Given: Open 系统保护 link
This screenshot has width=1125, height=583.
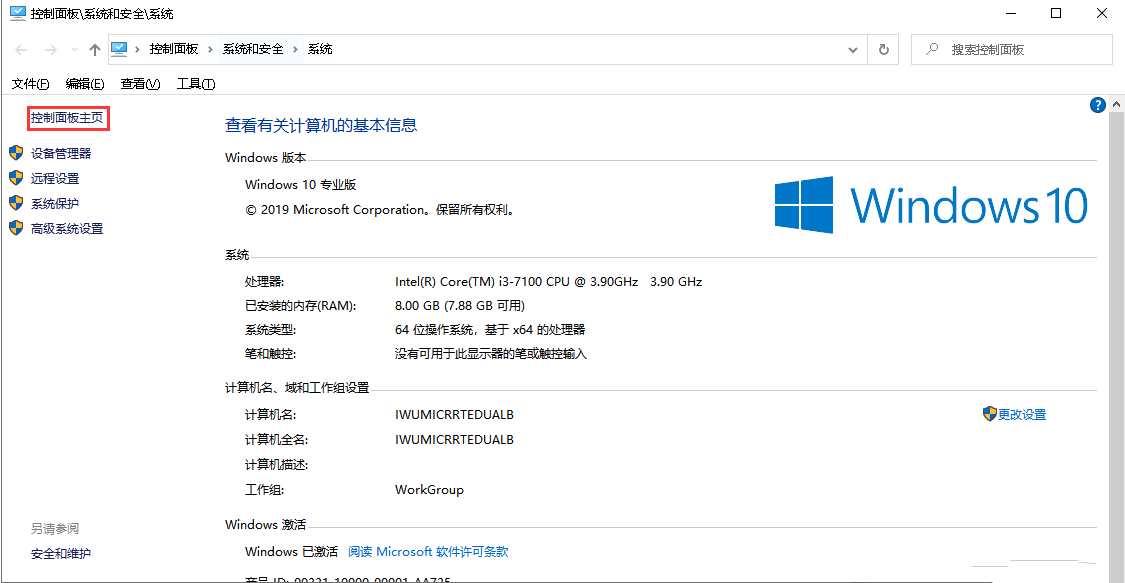Looking at the screenshot, I should (x=55, y=204).
